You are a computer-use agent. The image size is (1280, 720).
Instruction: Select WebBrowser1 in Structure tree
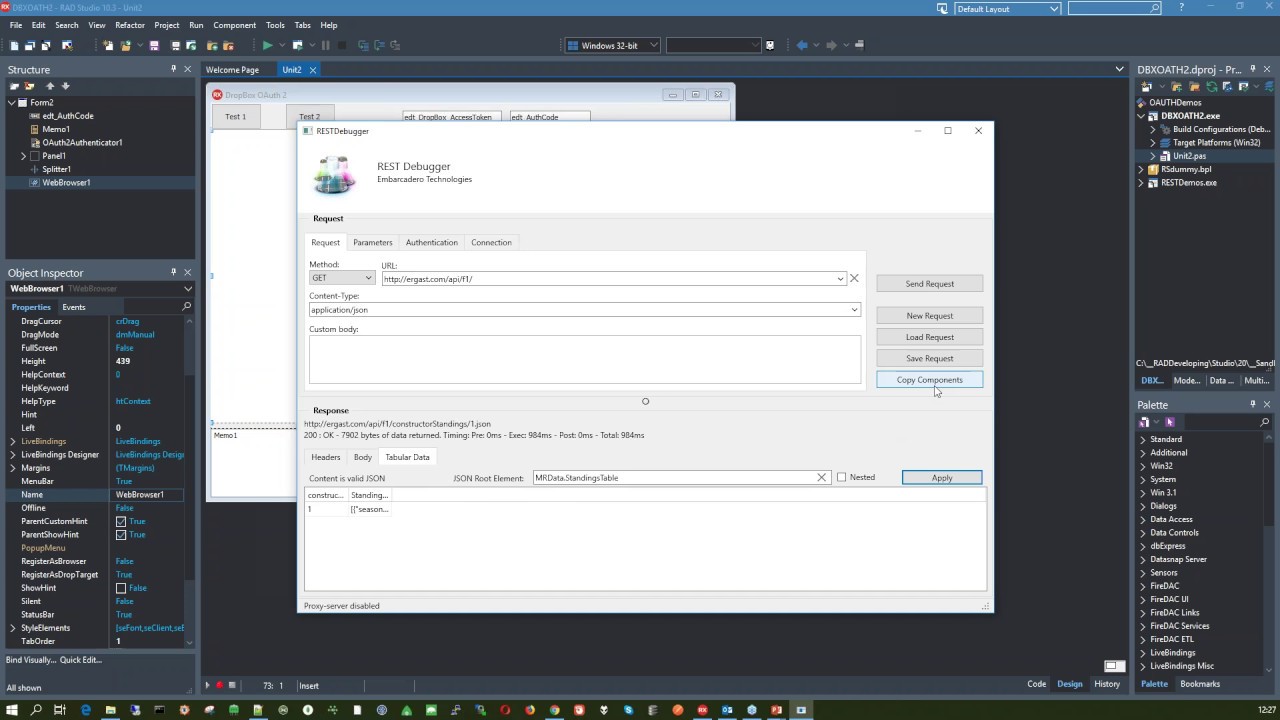66,183
